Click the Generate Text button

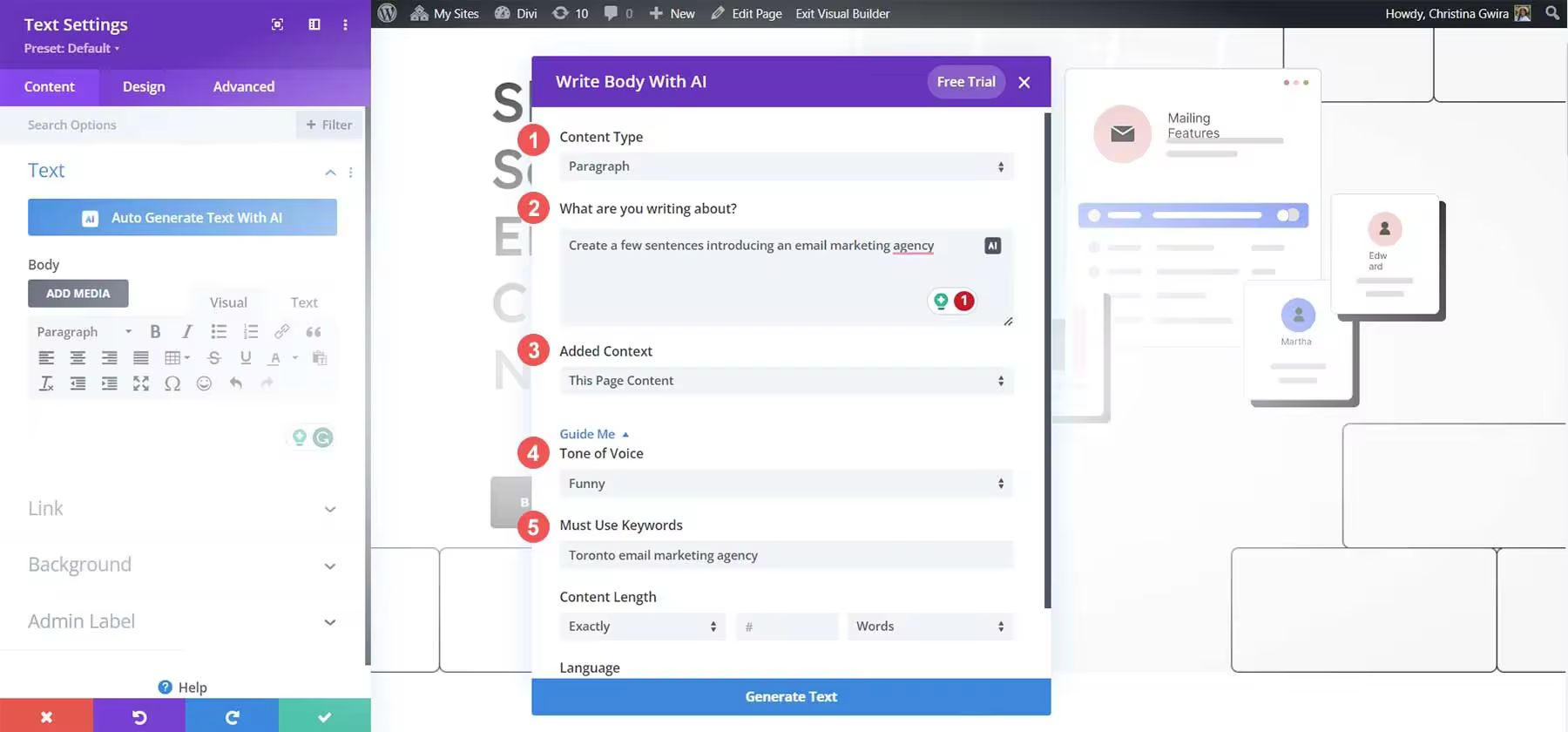click(791, 697)
